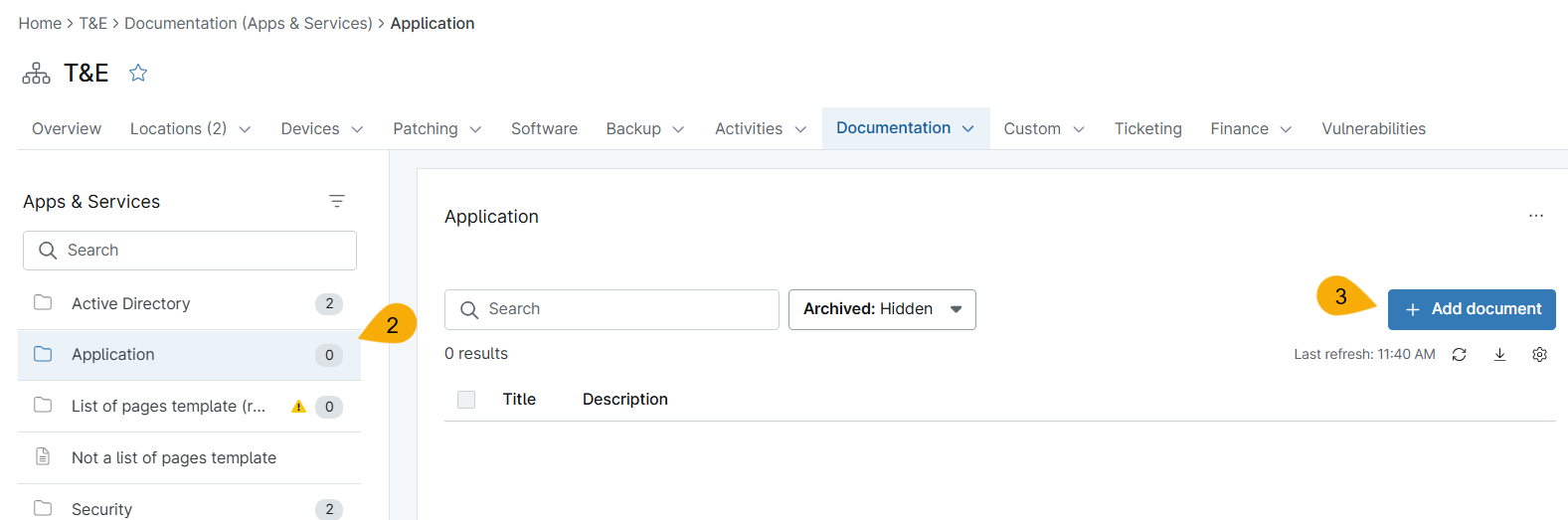Click the Add document button
Viewport: 1568px width, 520px height.
[x=1472, y=309]
